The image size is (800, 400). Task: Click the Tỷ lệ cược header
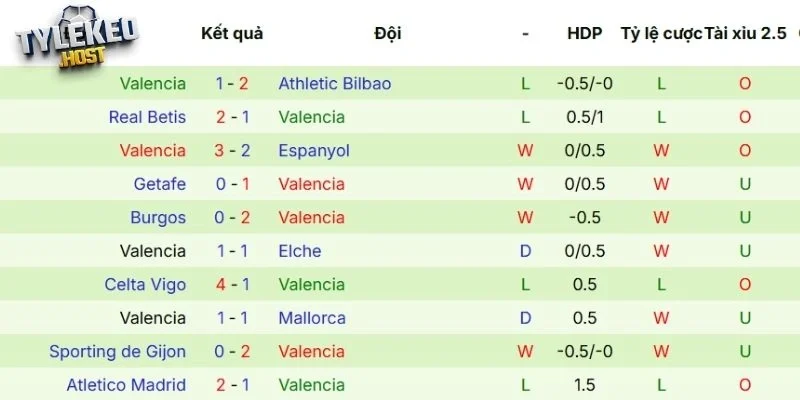pos(660,33)
